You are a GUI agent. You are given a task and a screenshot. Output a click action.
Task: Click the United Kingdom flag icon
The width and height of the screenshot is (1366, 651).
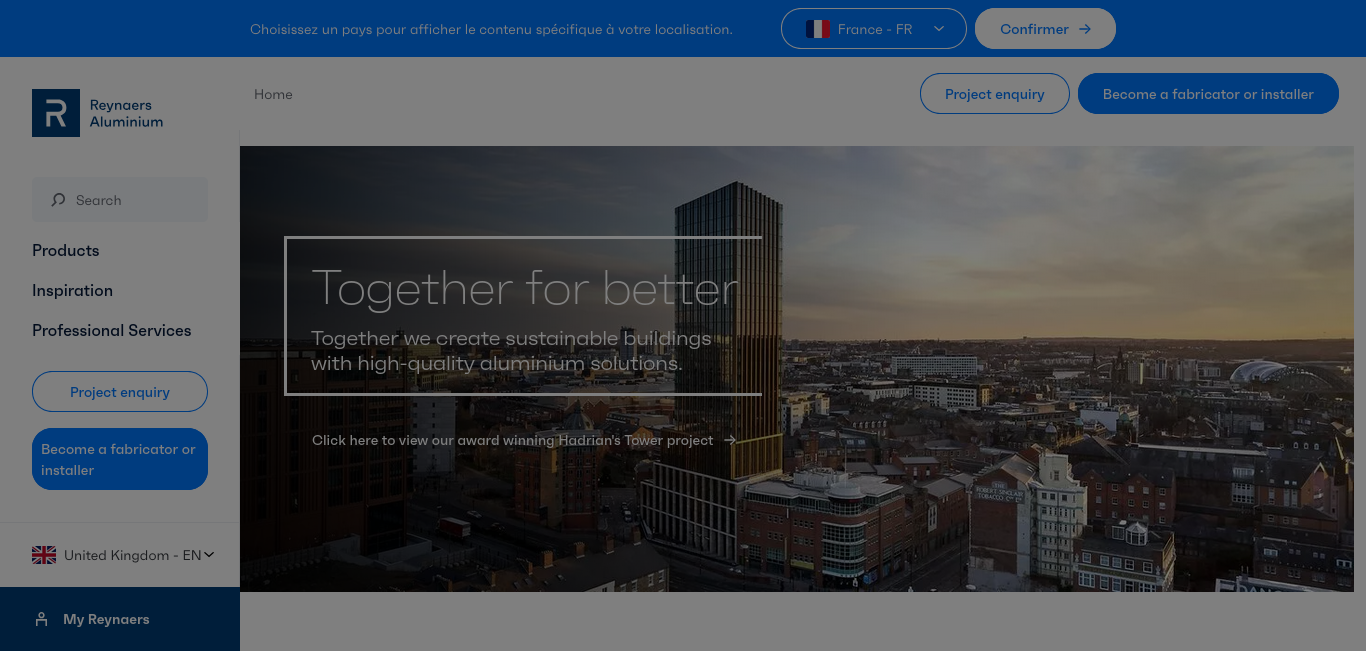[x=44, y=555]
